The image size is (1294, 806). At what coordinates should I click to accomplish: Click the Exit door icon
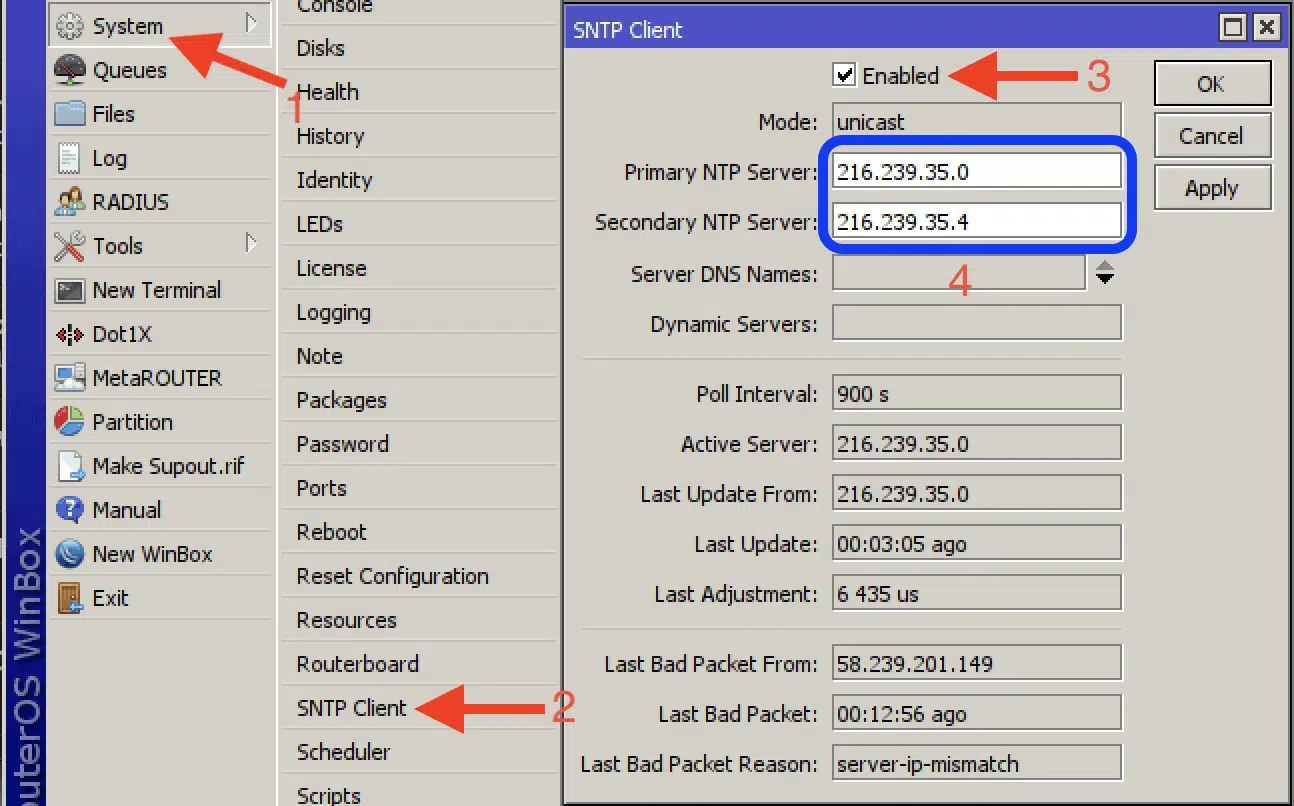coord(69,598)
